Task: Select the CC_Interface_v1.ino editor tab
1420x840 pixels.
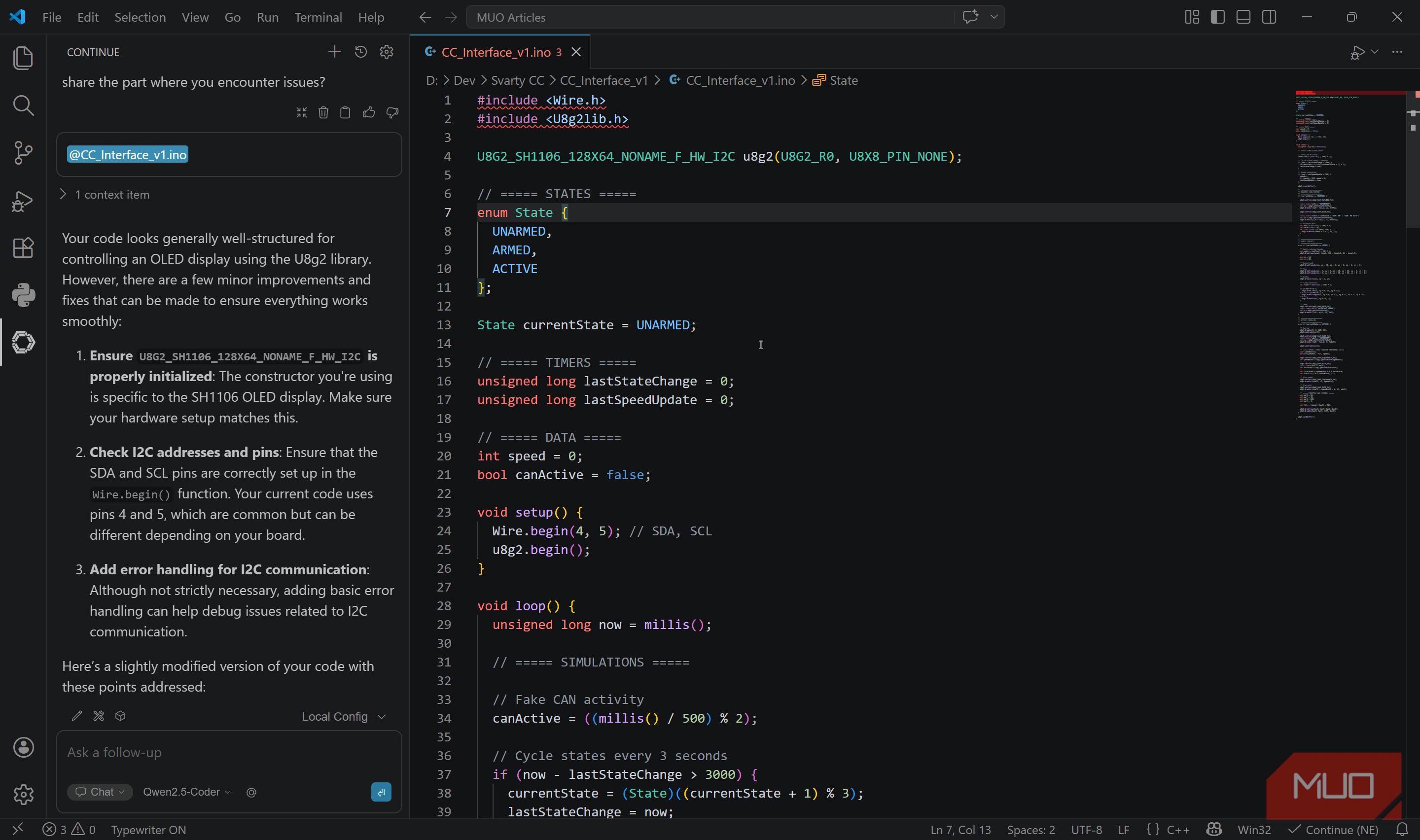Action: [x=500, y=52]
